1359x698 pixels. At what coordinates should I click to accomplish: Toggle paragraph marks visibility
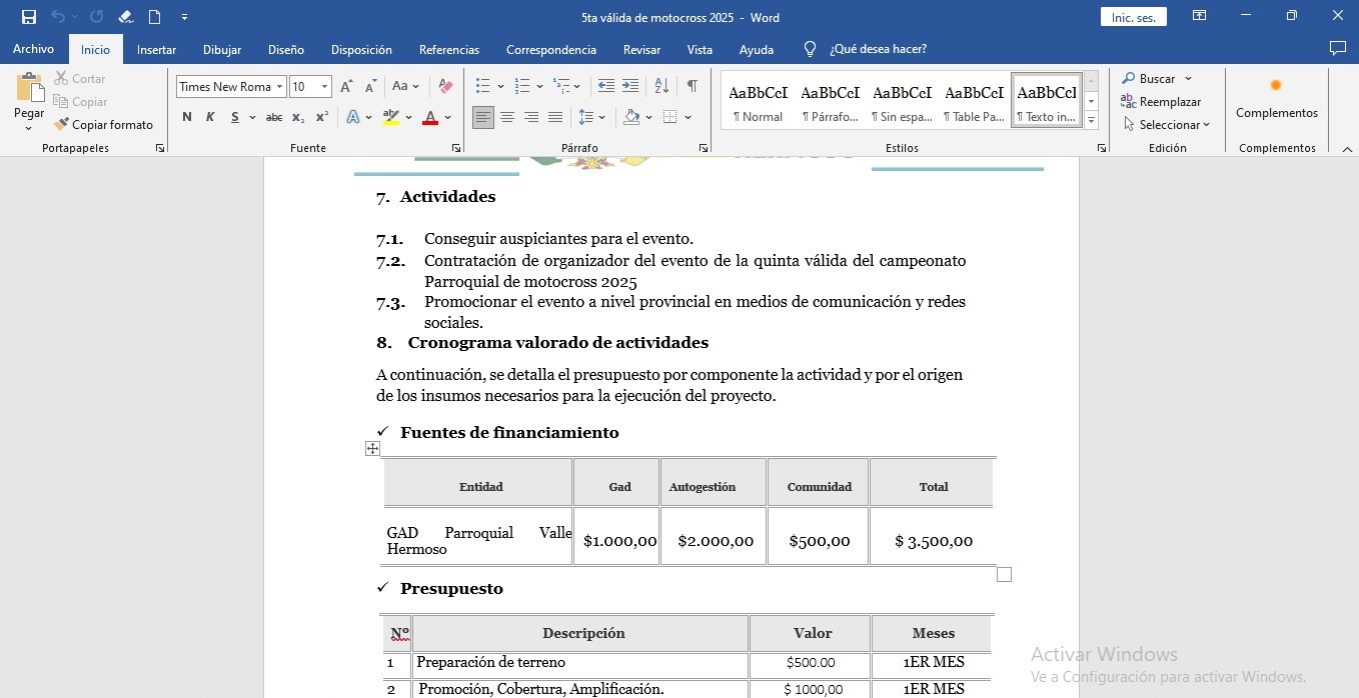click(692, 87)
